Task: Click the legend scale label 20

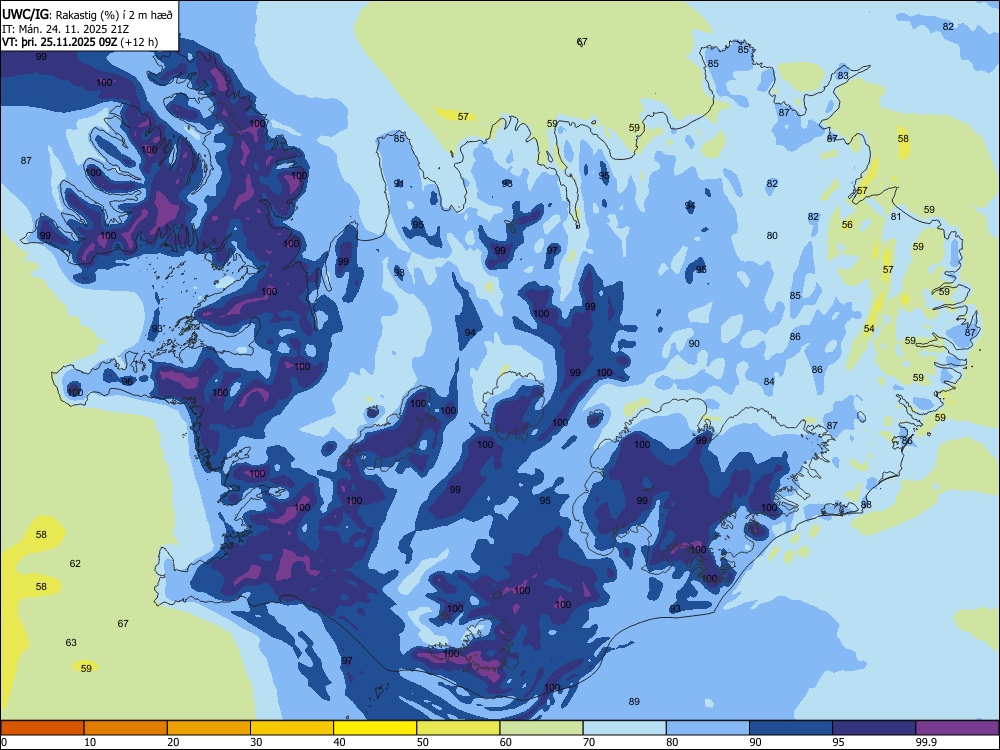Action: click(x=173, y=742)
